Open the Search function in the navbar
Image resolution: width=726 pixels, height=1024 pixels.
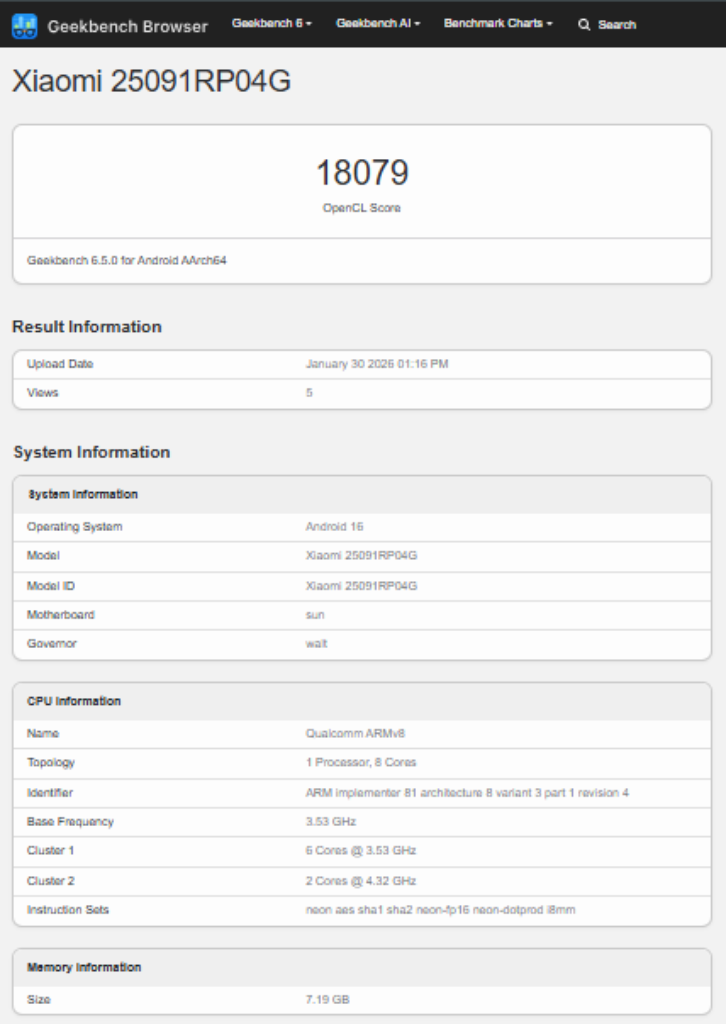(x=607, y=25)
